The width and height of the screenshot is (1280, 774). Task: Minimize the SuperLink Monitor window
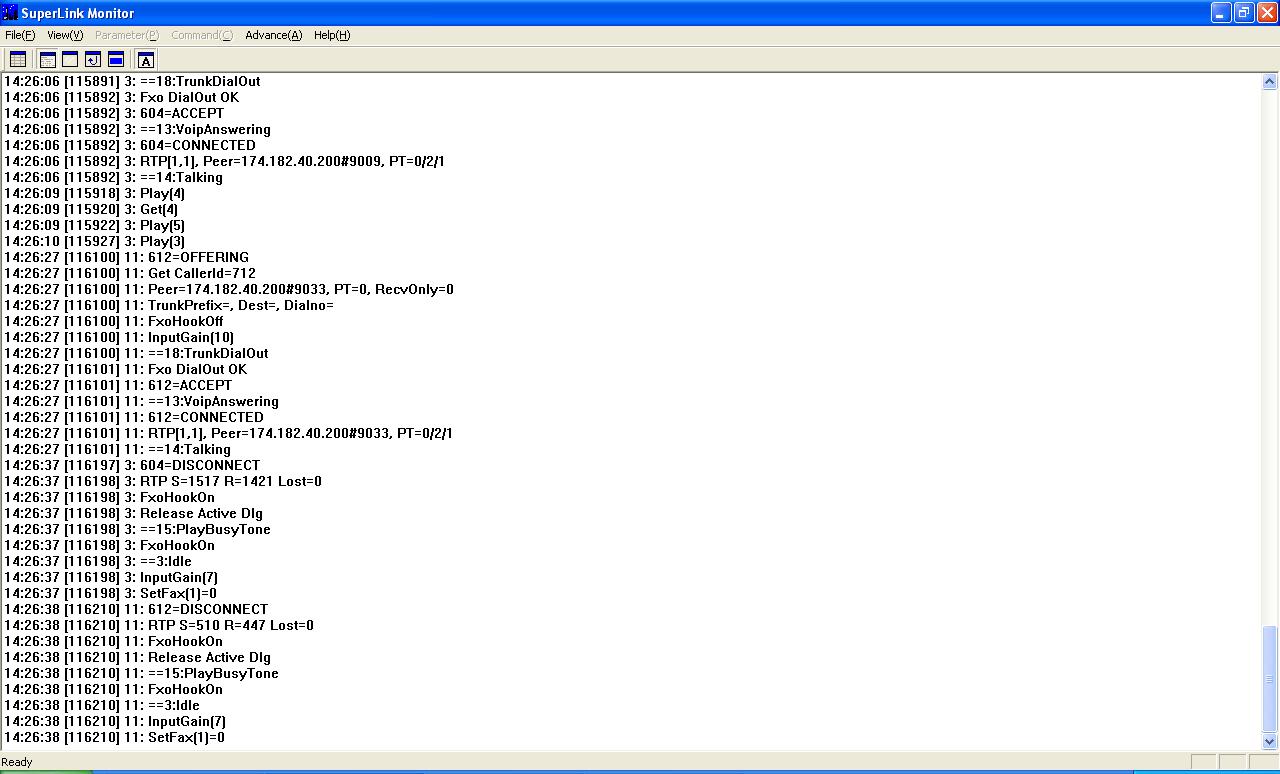click(x=1221, y=13)
